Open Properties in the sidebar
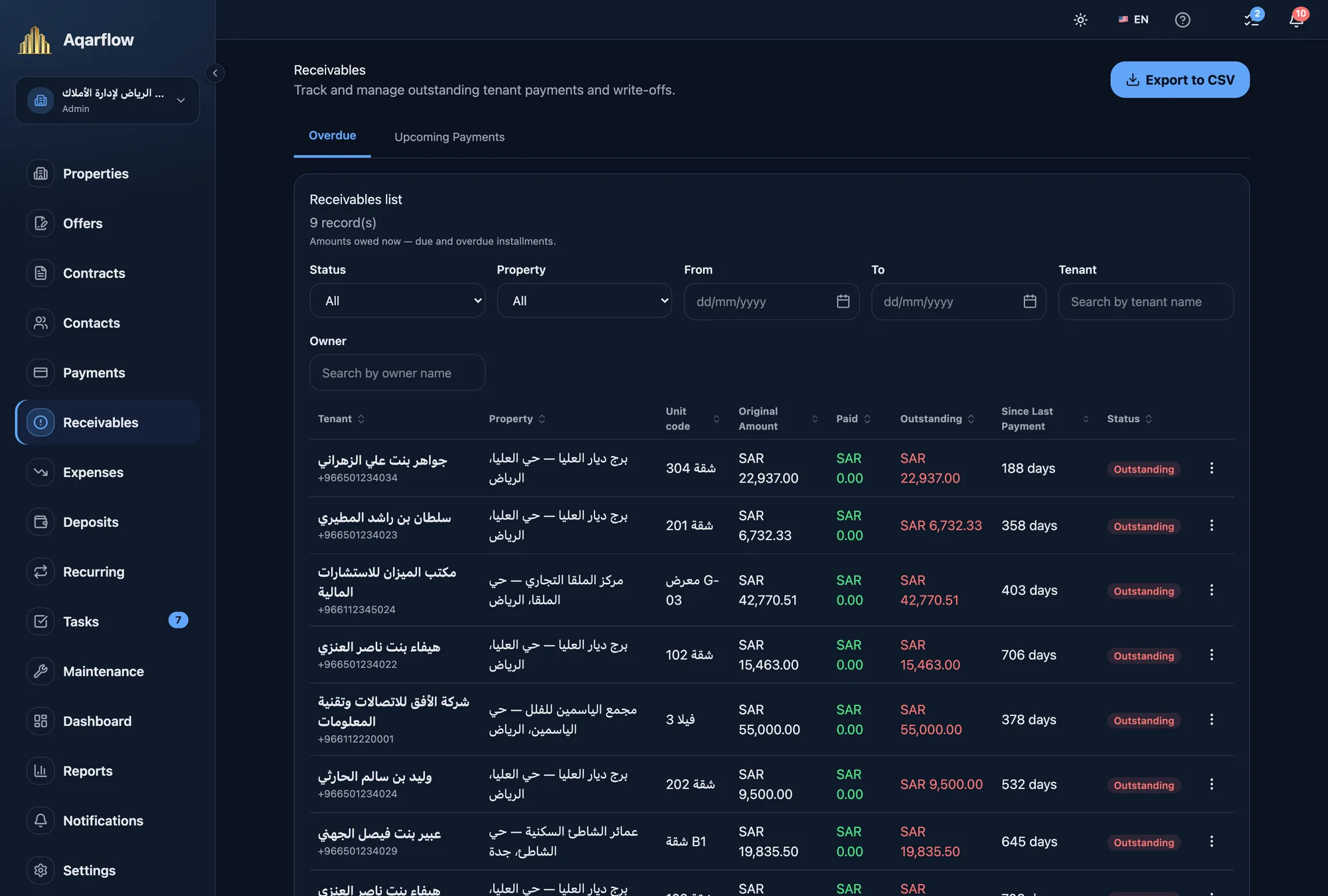 (x=108, y=173)
